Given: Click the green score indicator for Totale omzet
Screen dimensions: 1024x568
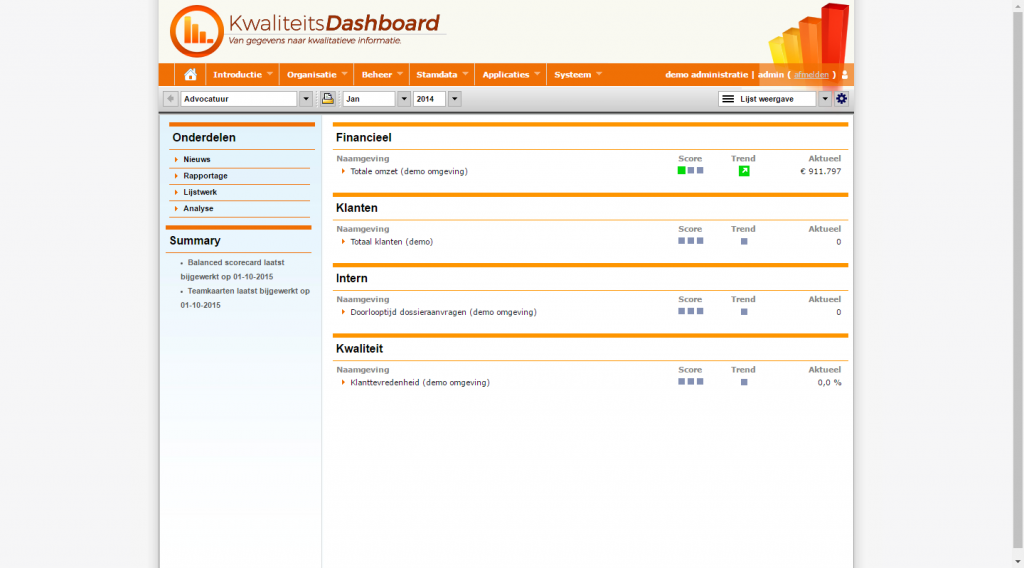Looking at the screenshot, I should 681,171.
